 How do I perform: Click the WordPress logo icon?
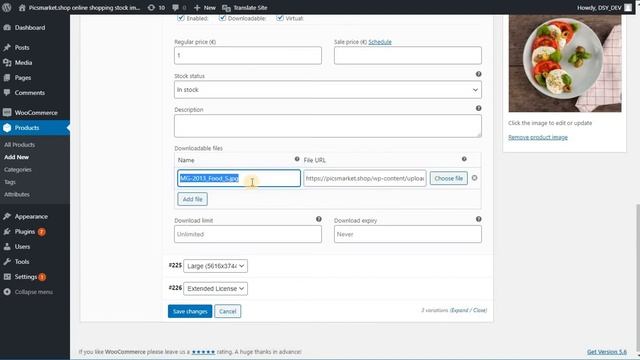click(7, 7)
